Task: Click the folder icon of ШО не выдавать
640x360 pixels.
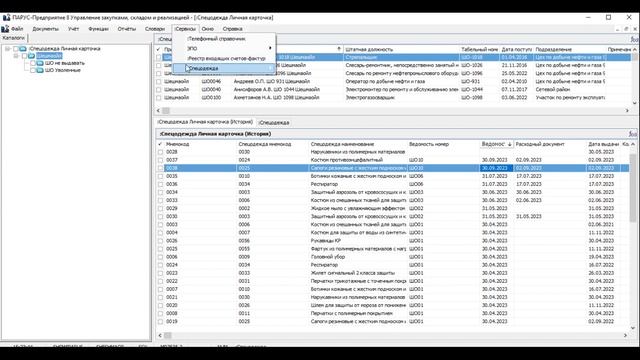Action: pos(40,63)
